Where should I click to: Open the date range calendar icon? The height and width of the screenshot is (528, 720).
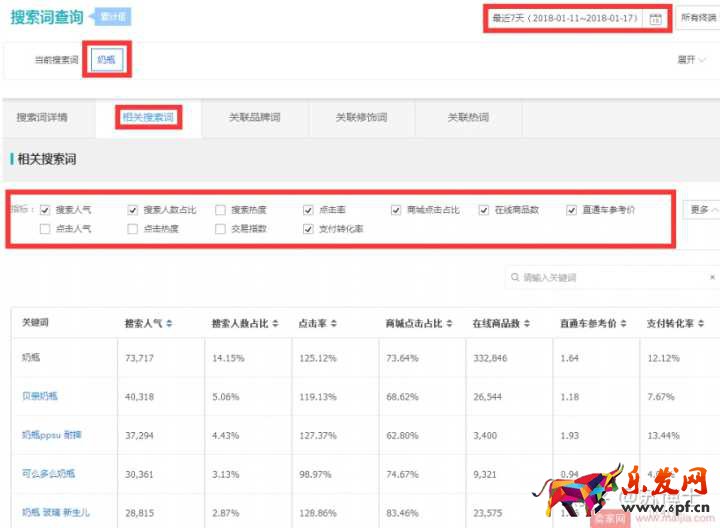click(655, 18)
